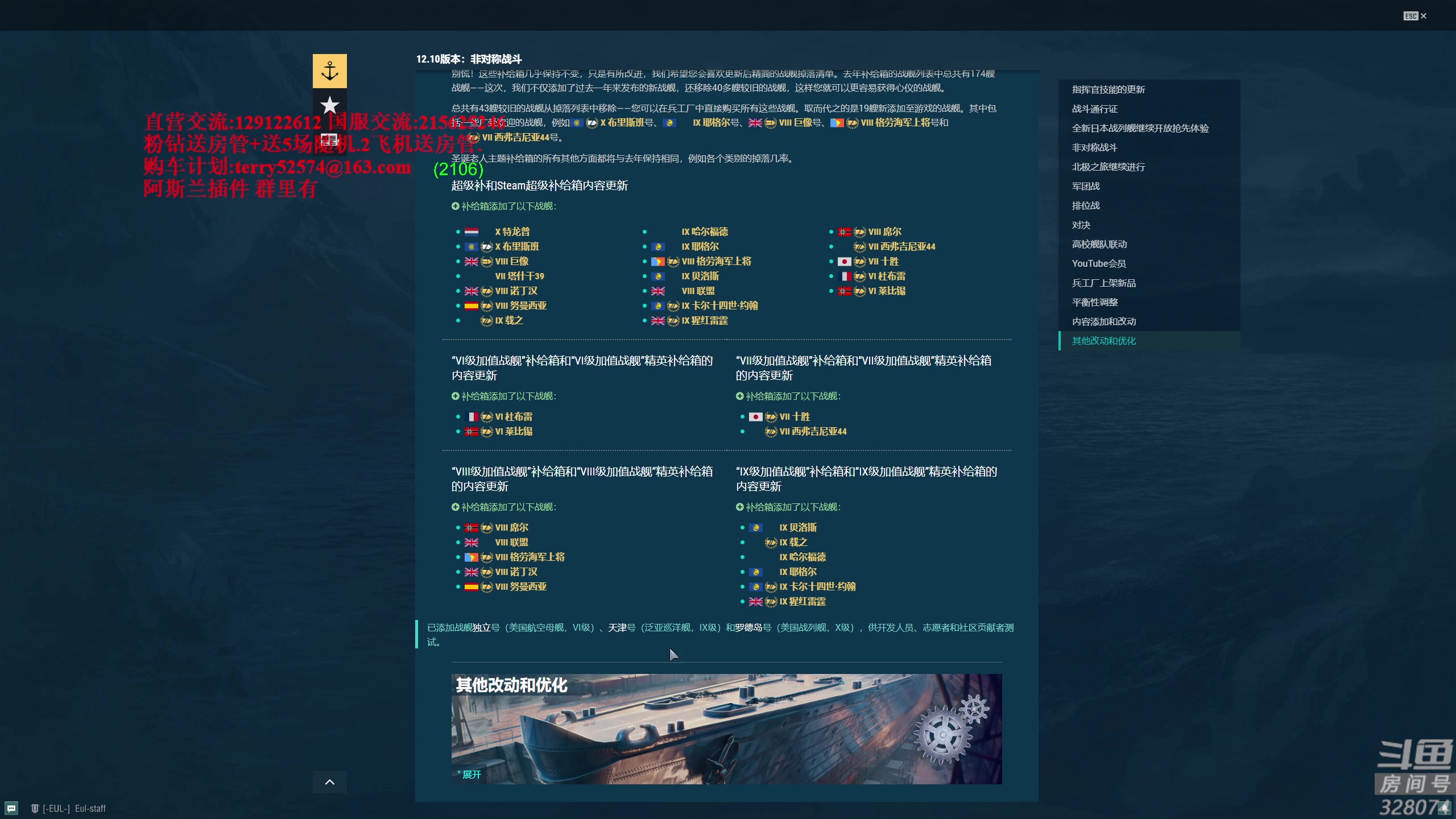
Task: Open the 非对称战斗 menu entry
Action: 1094,147
